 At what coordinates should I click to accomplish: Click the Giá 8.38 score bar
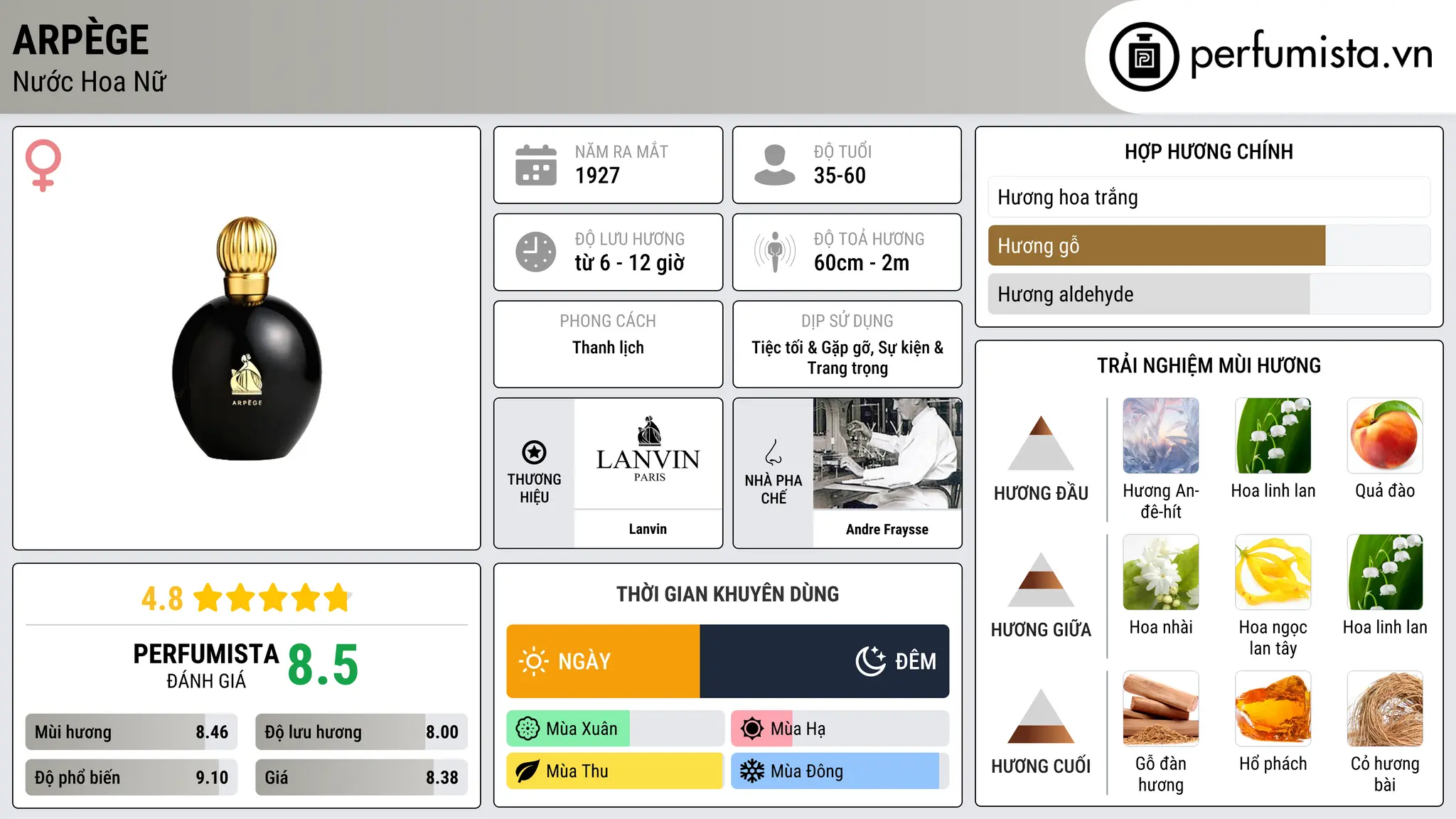tap(362, 777)
